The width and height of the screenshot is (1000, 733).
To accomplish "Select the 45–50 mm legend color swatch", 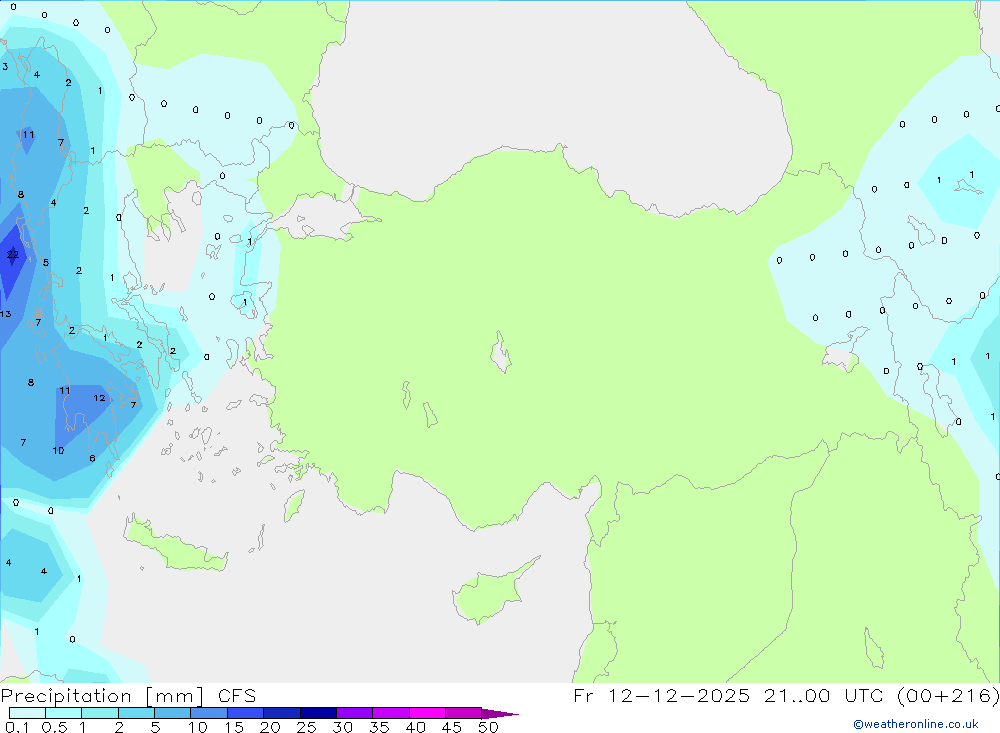I will click(x=463, y=713).
